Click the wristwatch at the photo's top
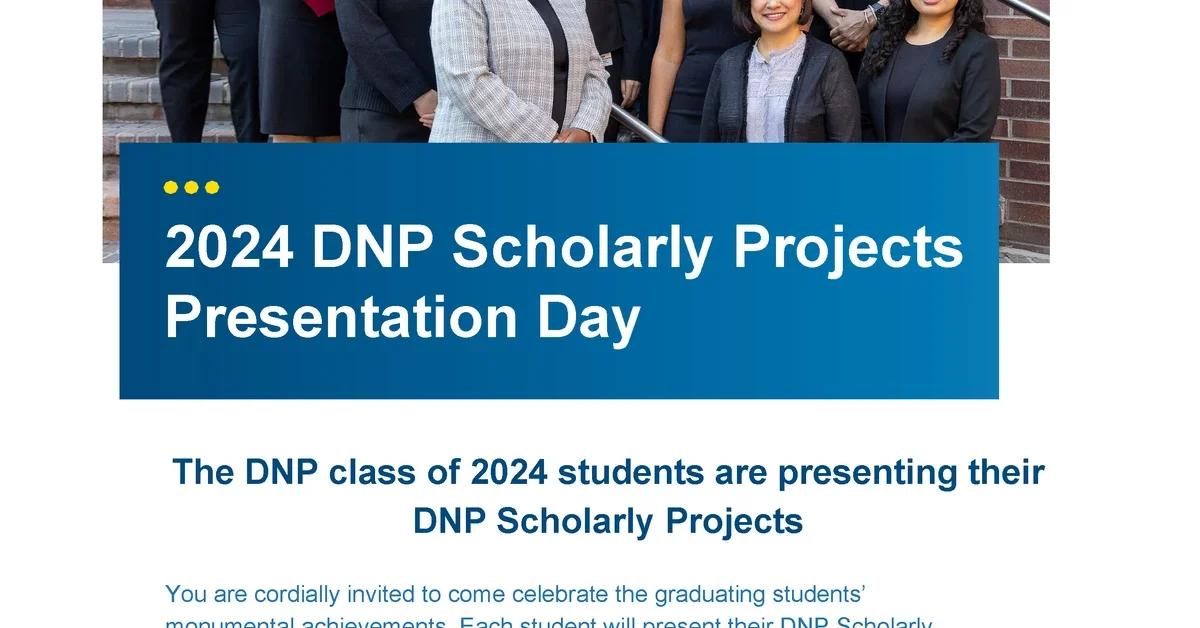The height and width of the screenshot is (628, 1200). tap(871, 12)
